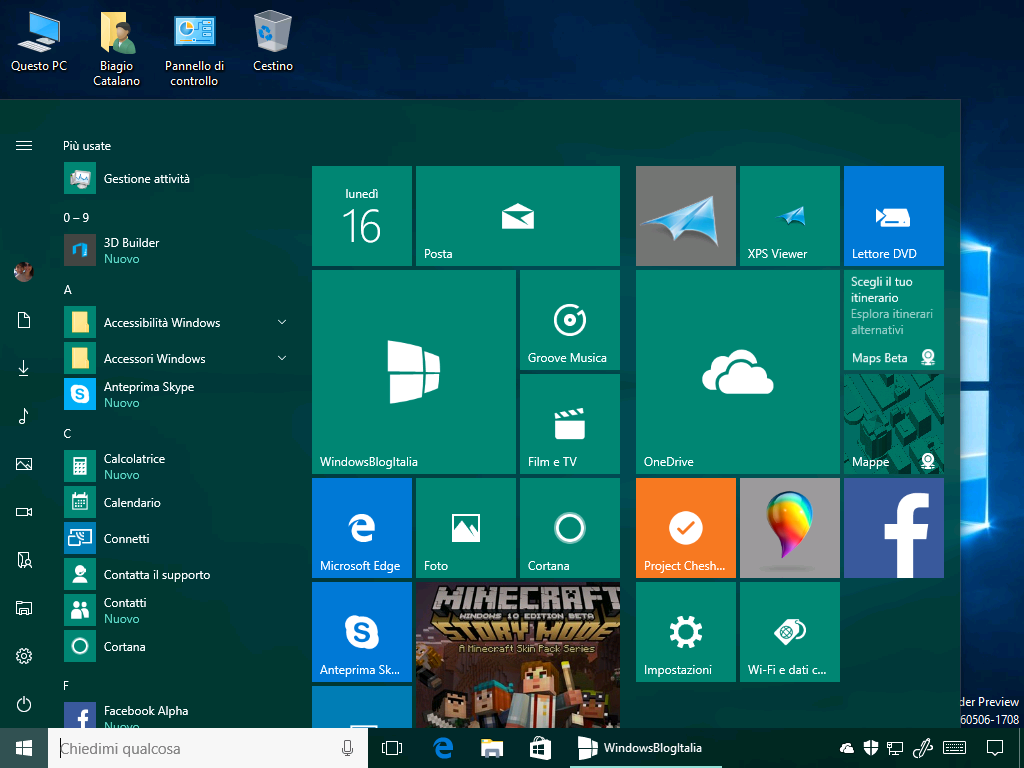
Task: Open Music folder from the Start sidebar
Action: [x=24, y=416]
